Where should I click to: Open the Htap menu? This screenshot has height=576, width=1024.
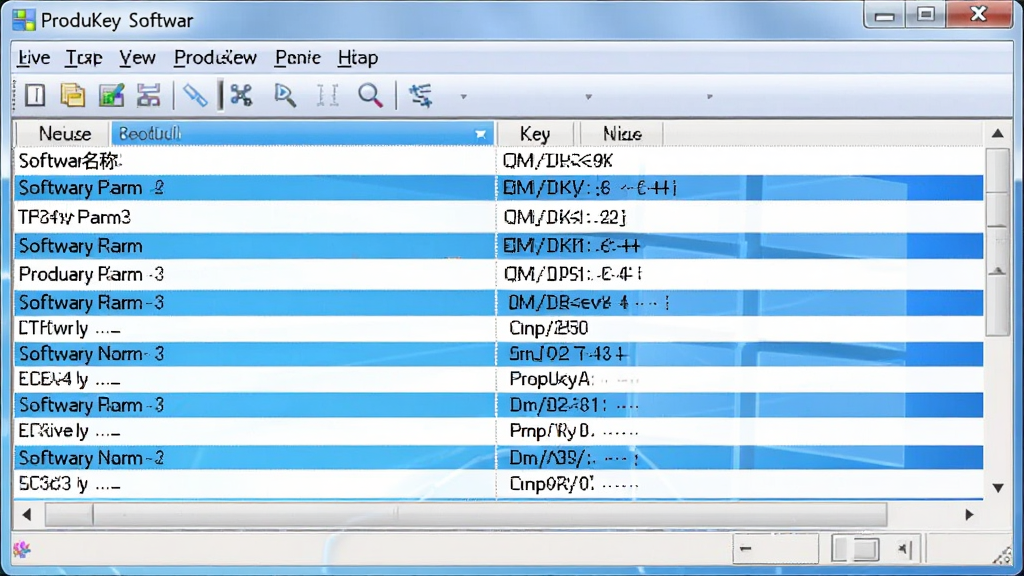[358, 58]
